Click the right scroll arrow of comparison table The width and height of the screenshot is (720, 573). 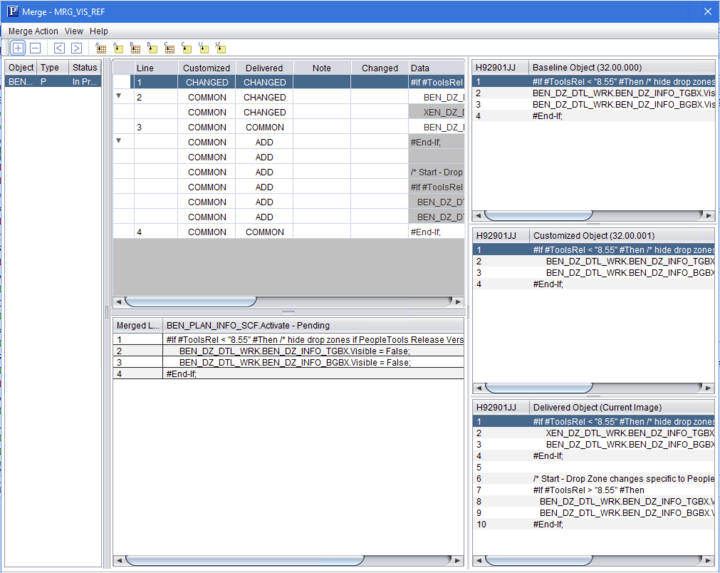(x=458, y=302)
